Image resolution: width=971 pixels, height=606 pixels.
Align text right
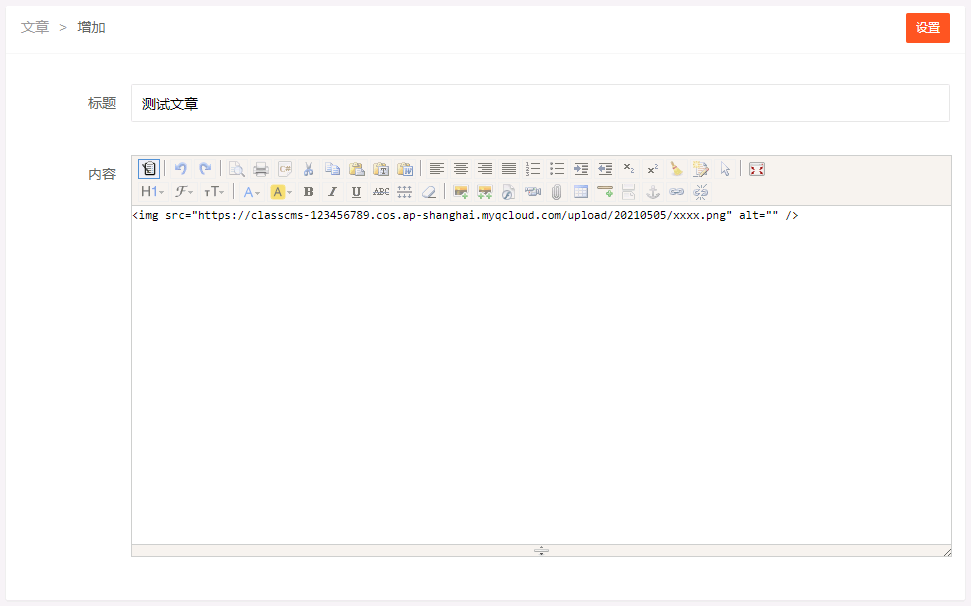pos(485,169)
